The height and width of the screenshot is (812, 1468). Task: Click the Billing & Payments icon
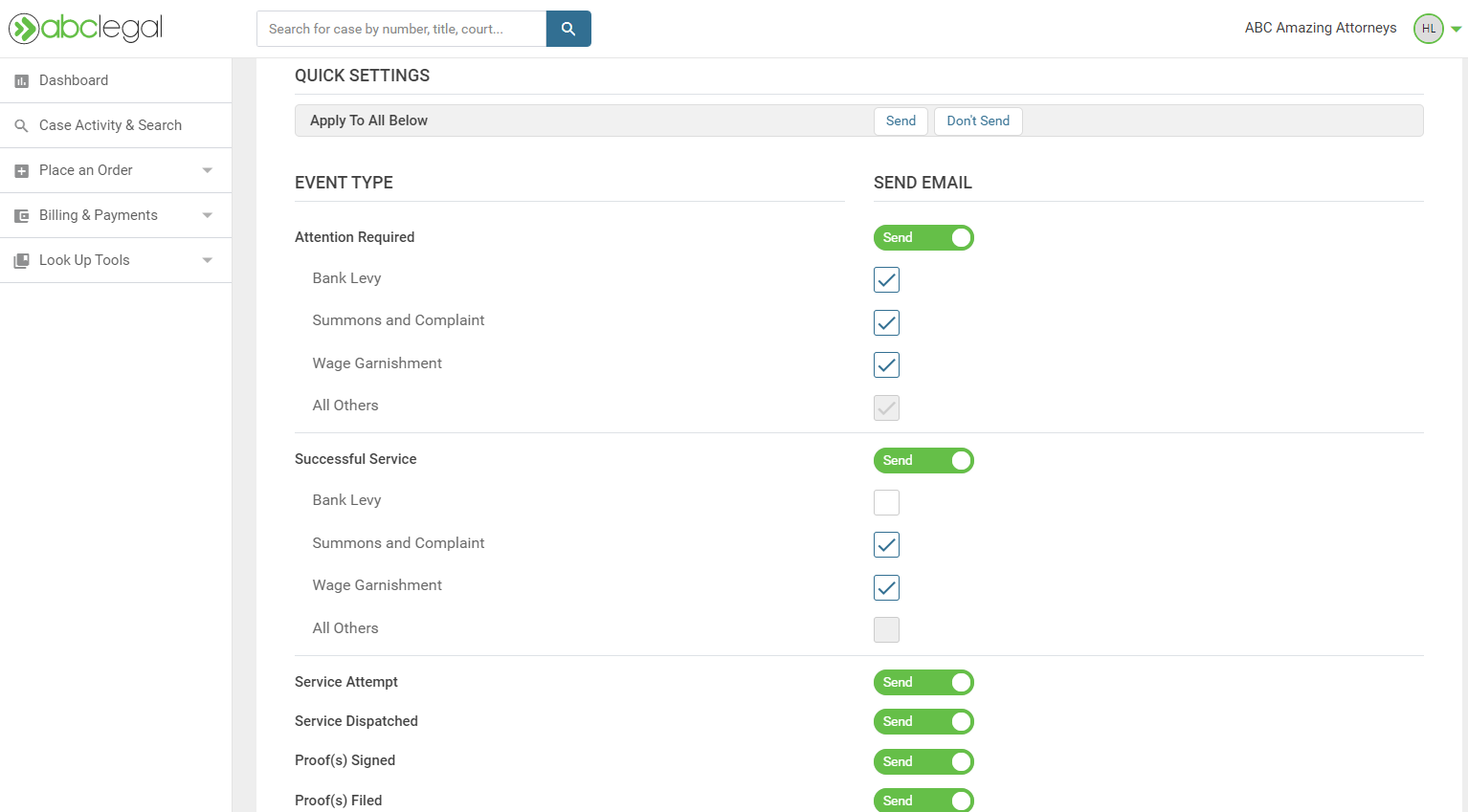point(21,214)
